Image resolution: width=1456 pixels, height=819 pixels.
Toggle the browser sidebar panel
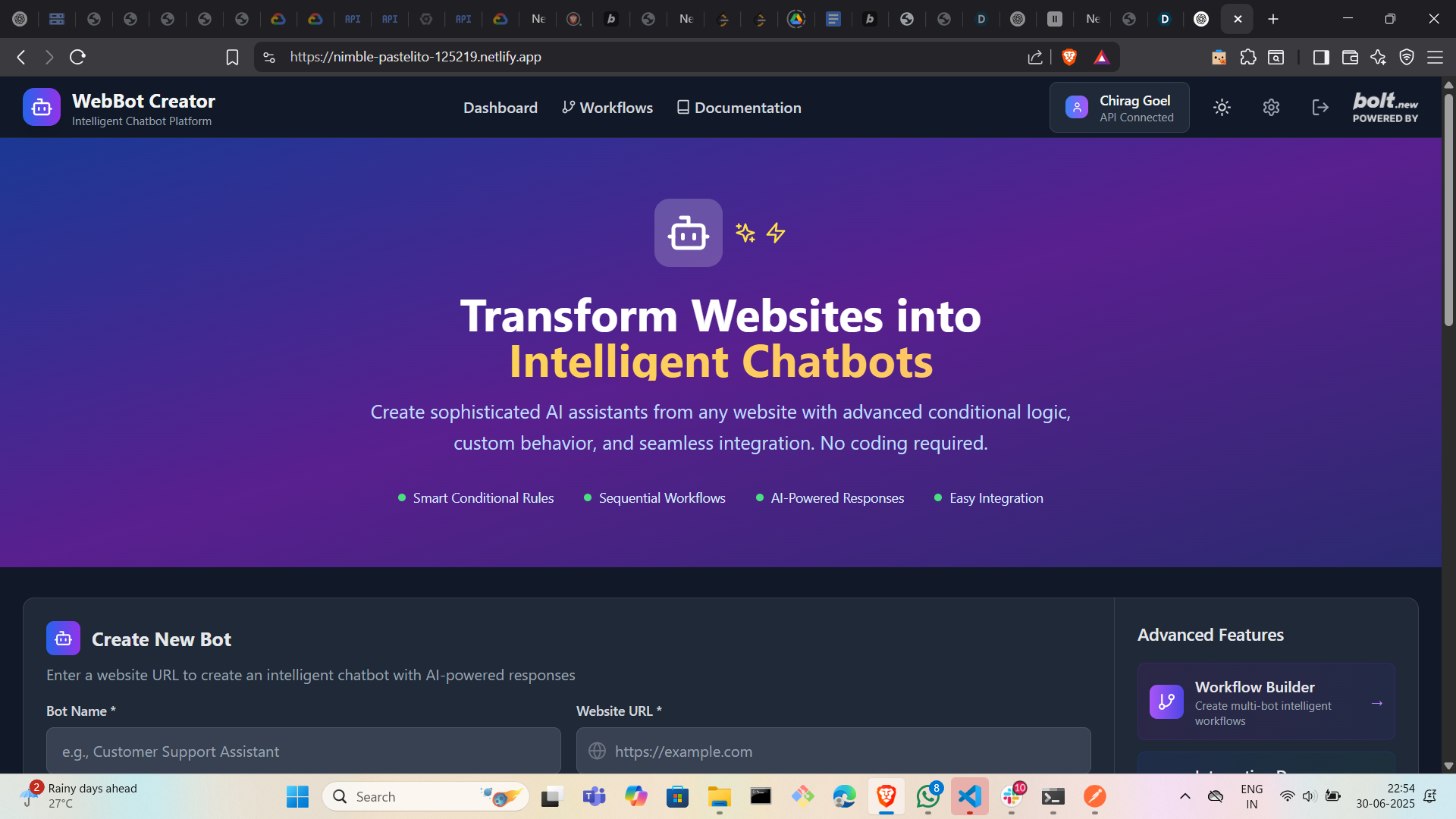tap(1320, 57)
